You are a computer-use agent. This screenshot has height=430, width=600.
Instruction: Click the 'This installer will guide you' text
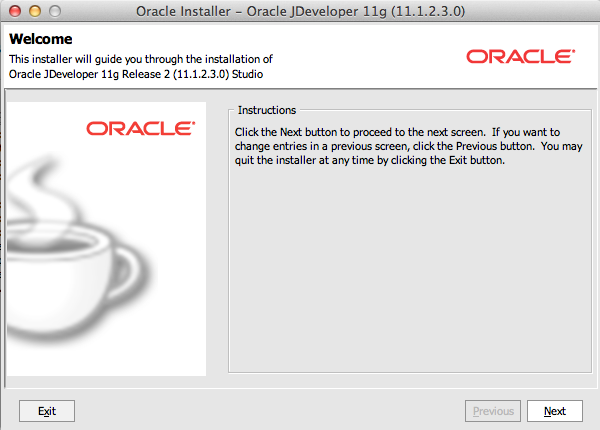140,59
